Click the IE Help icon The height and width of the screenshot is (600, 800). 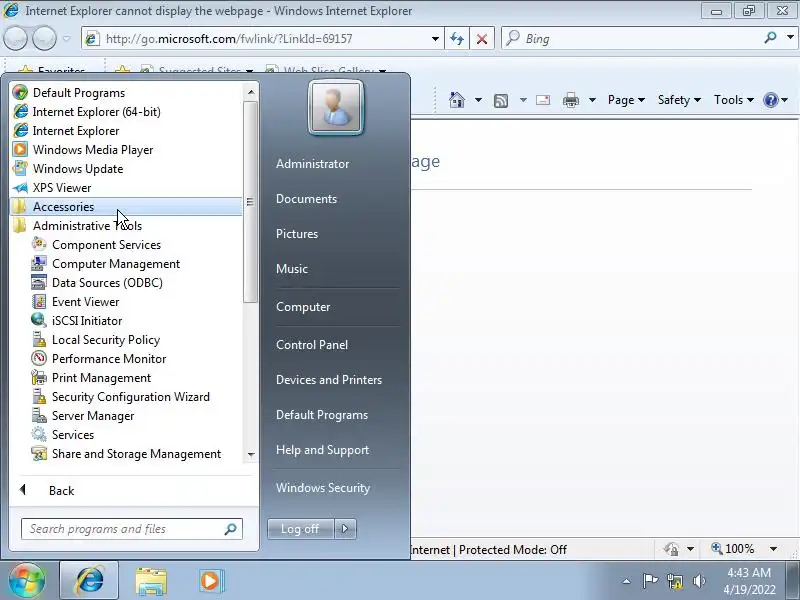click(x=770, y=100)
